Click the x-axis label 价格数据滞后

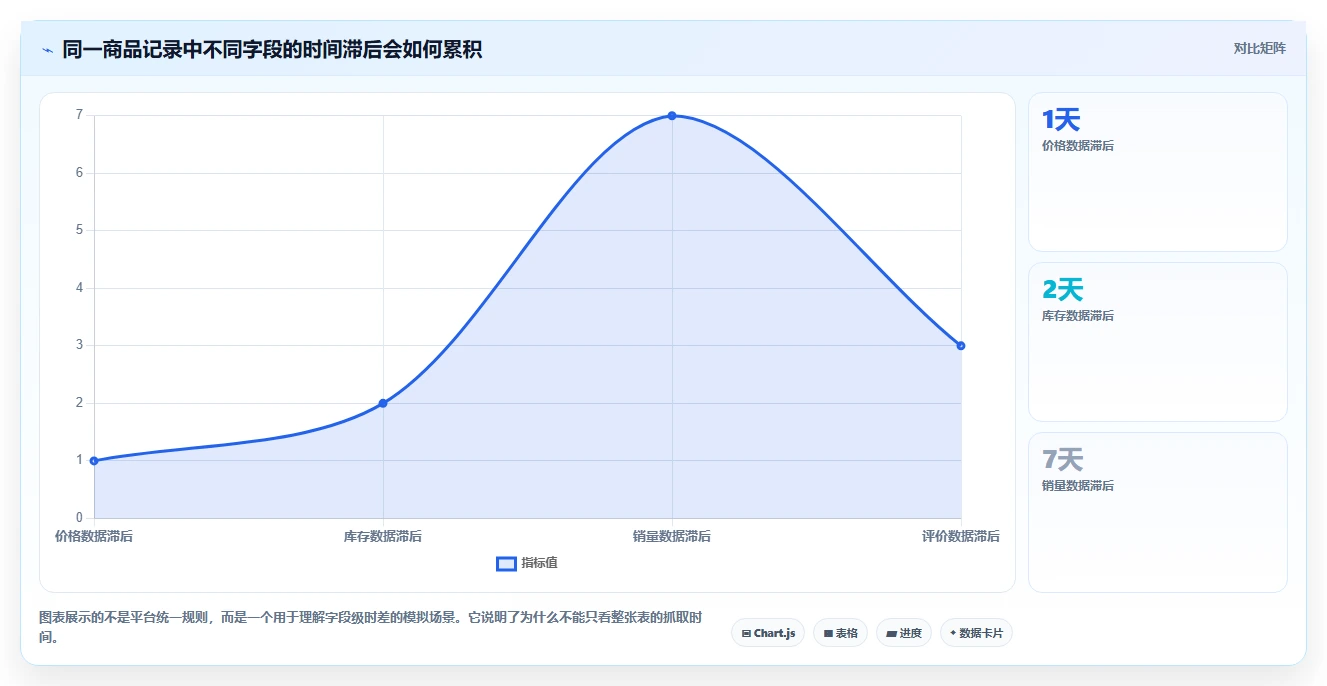pos(94,537)
